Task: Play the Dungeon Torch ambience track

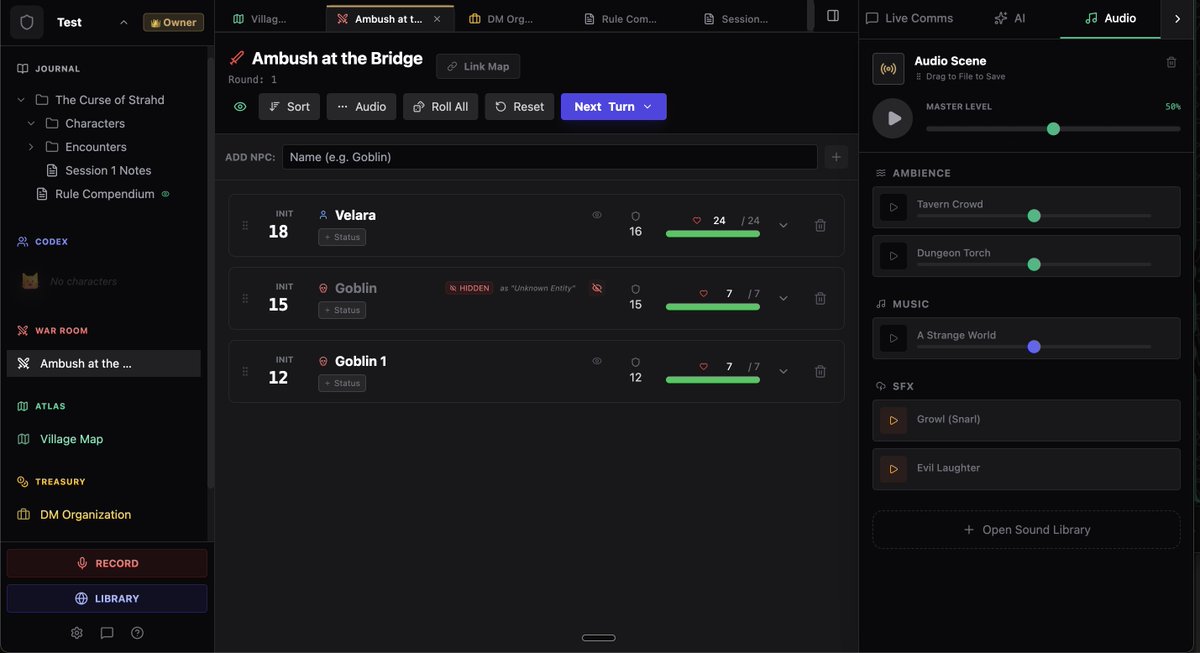Action: point(894,255)
